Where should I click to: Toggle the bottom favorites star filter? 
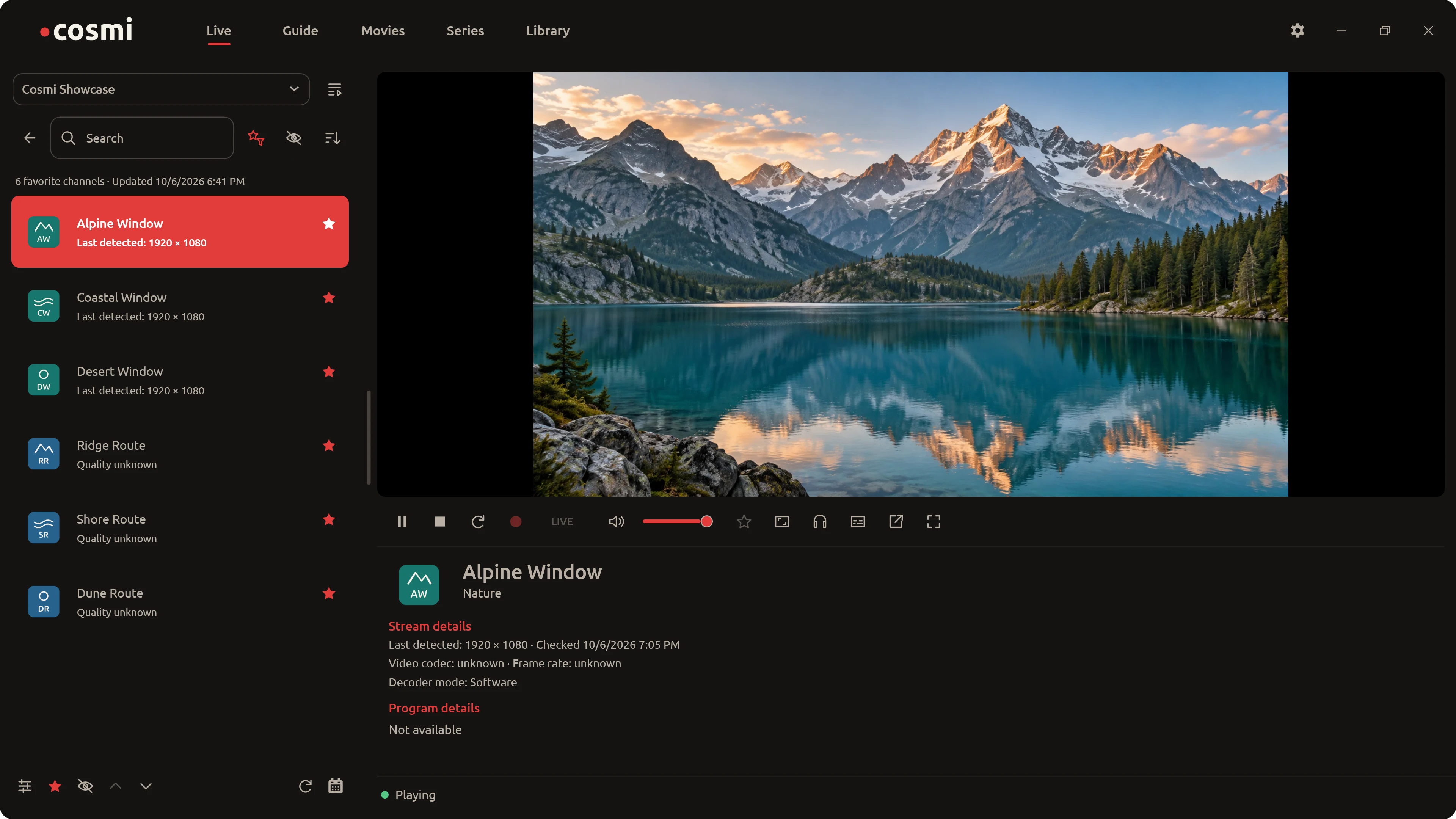[55, 786]
